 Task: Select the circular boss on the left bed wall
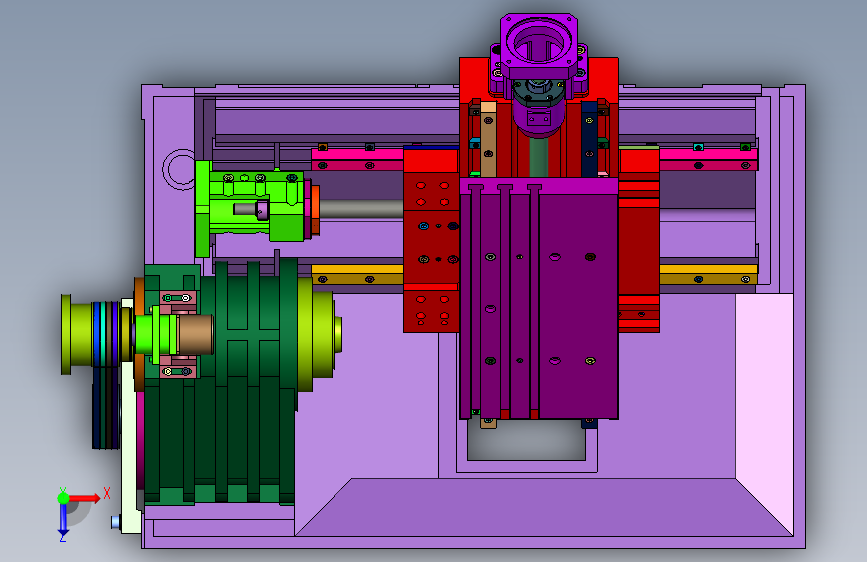tap(180, 169)
